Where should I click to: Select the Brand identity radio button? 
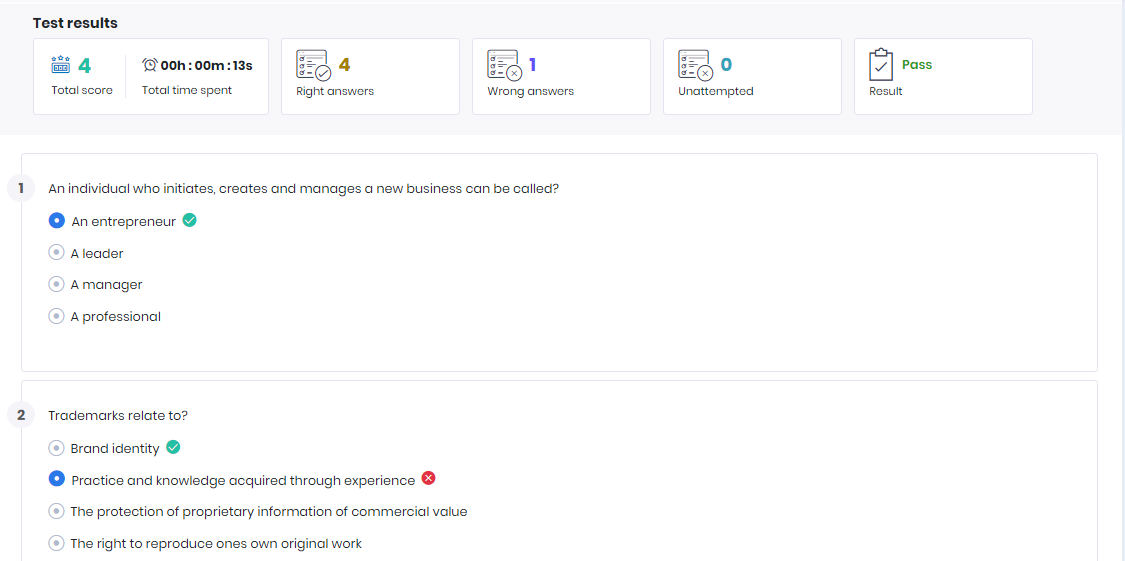tap(56, 448)
